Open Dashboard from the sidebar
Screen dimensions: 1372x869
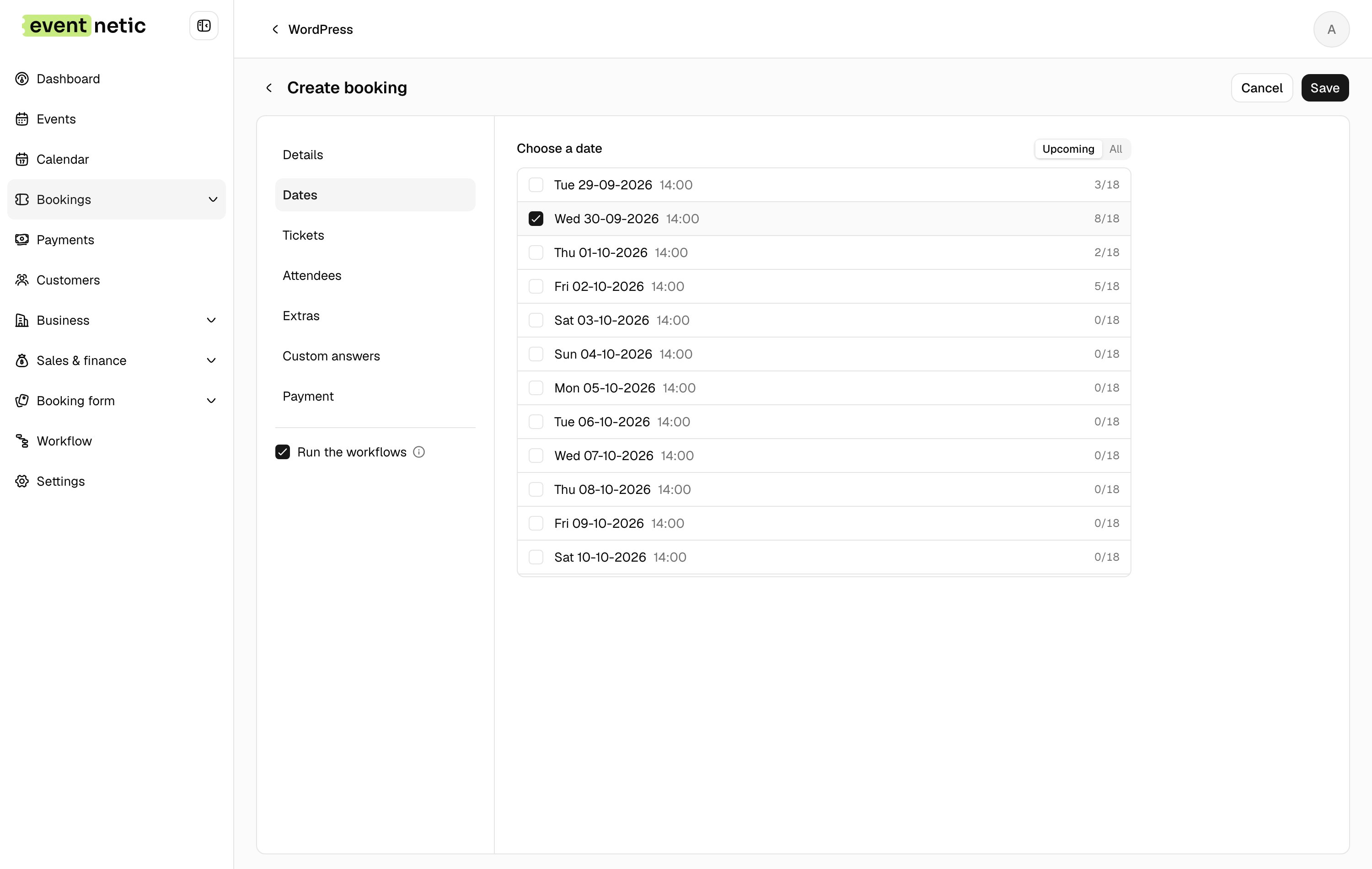pyautogui.click(x=116, y=79)
